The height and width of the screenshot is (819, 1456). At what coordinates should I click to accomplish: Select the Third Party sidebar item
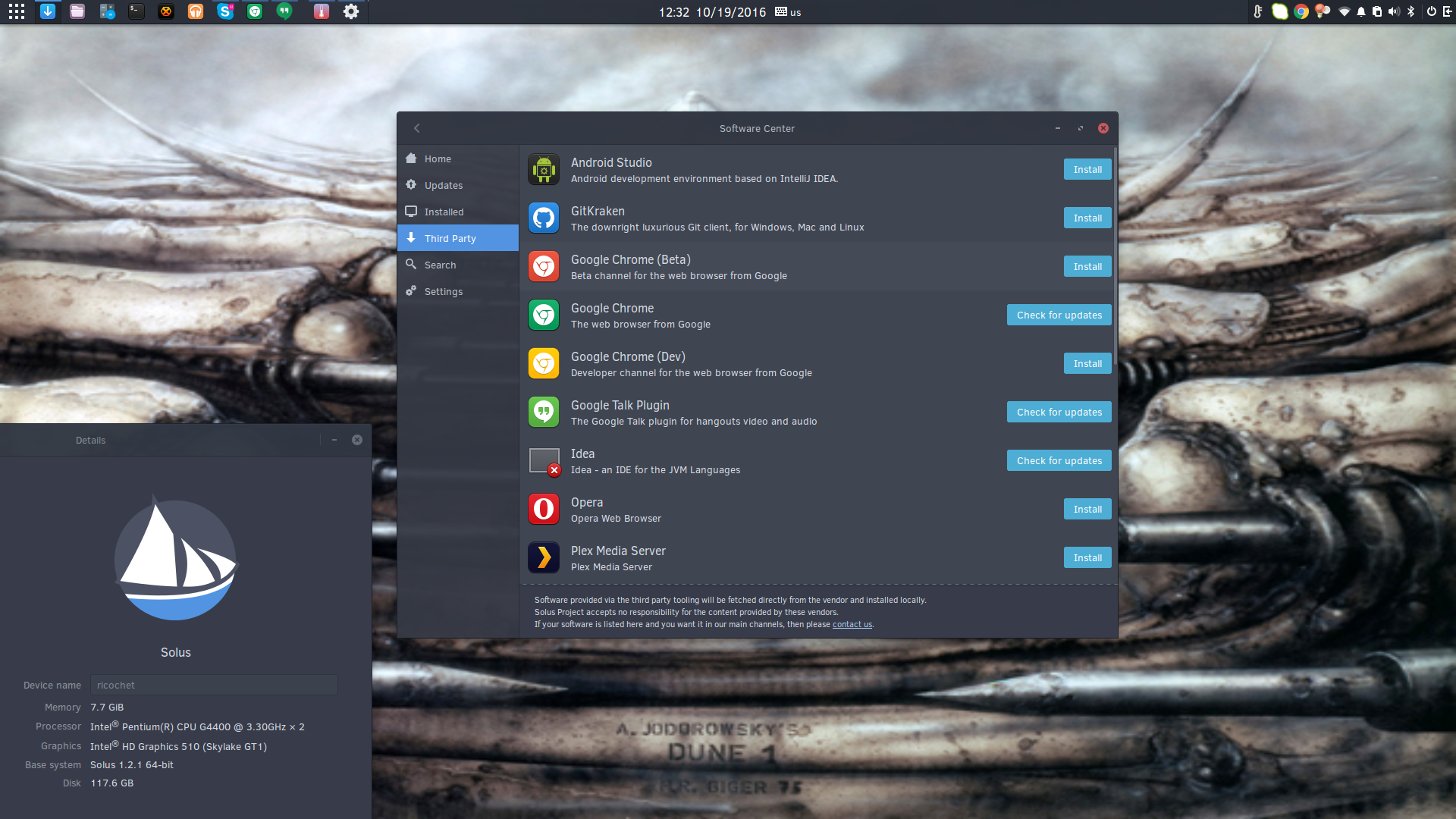pos(458,238)
